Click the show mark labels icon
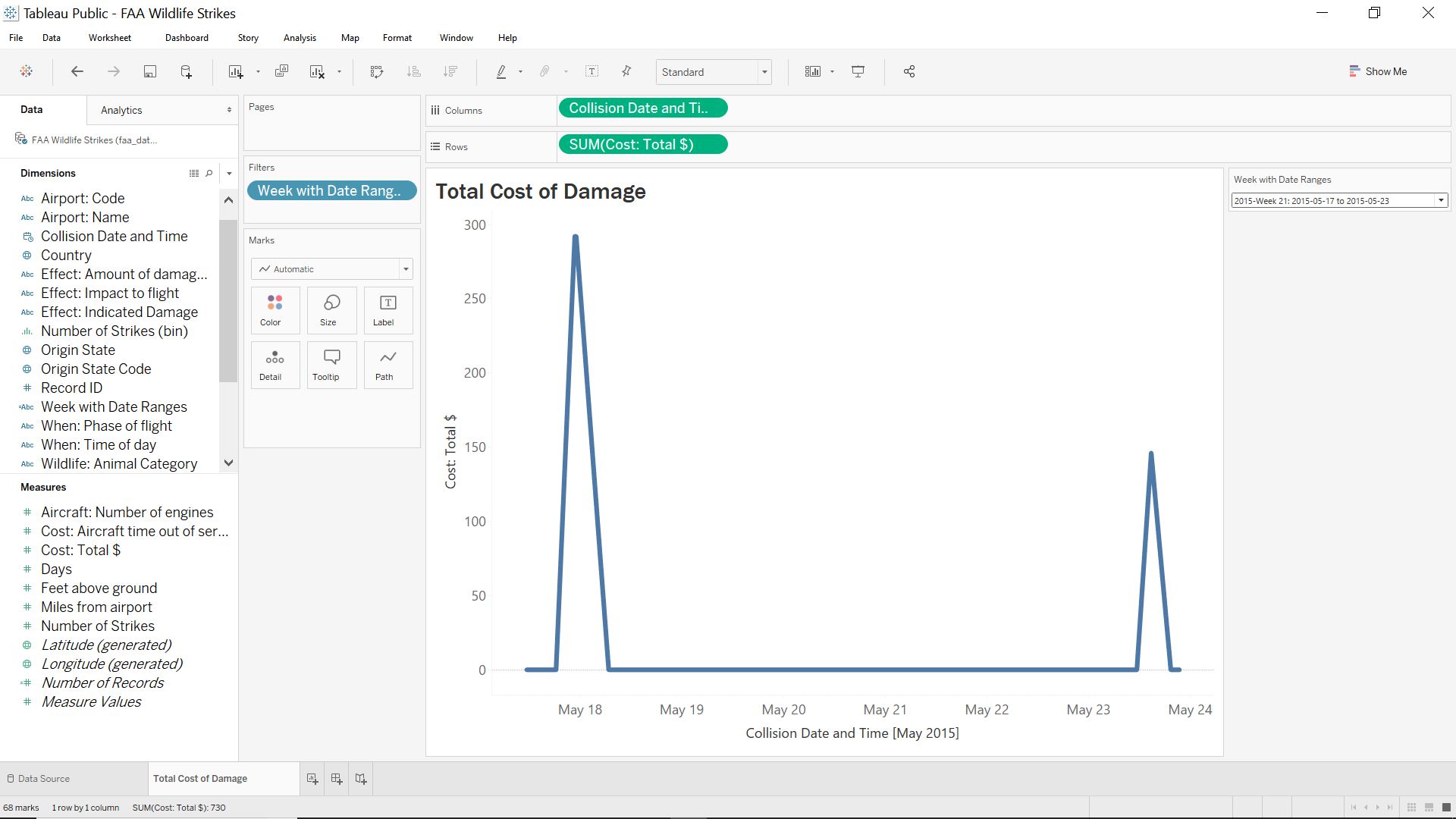 coord(592,71)
